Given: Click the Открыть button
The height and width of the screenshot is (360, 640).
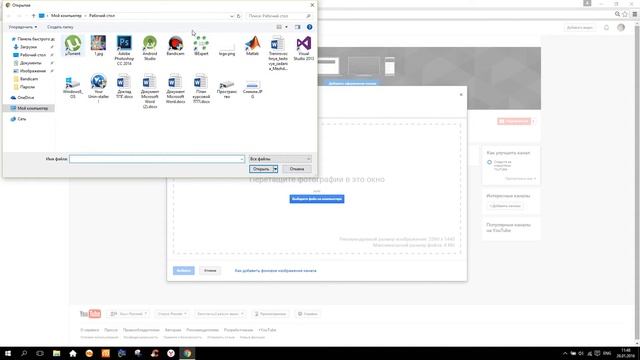Looking at the screenshot, I should pos(261,169).
